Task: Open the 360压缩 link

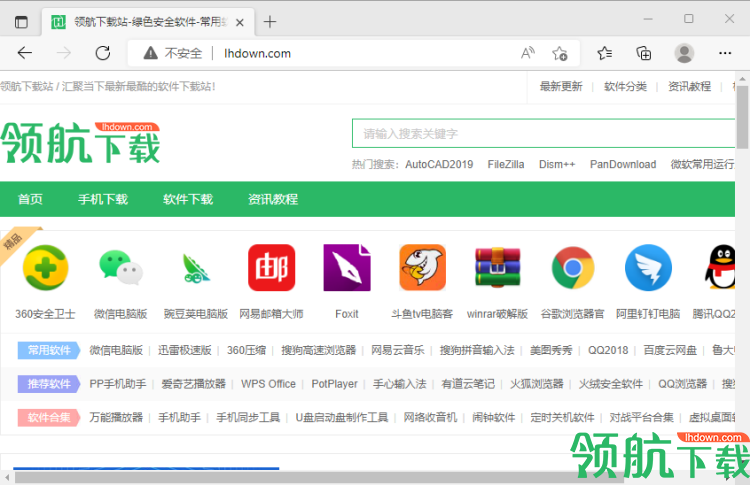Action: (x=246, y=350)
